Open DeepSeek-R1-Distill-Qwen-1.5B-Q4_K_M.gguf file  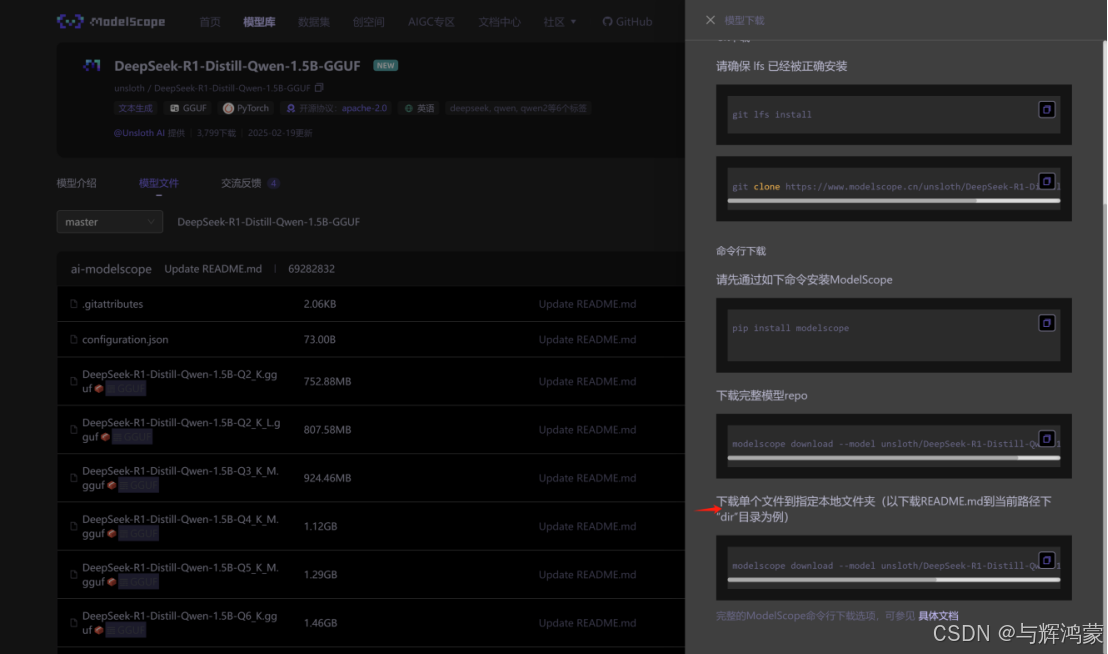pos(180,526)
